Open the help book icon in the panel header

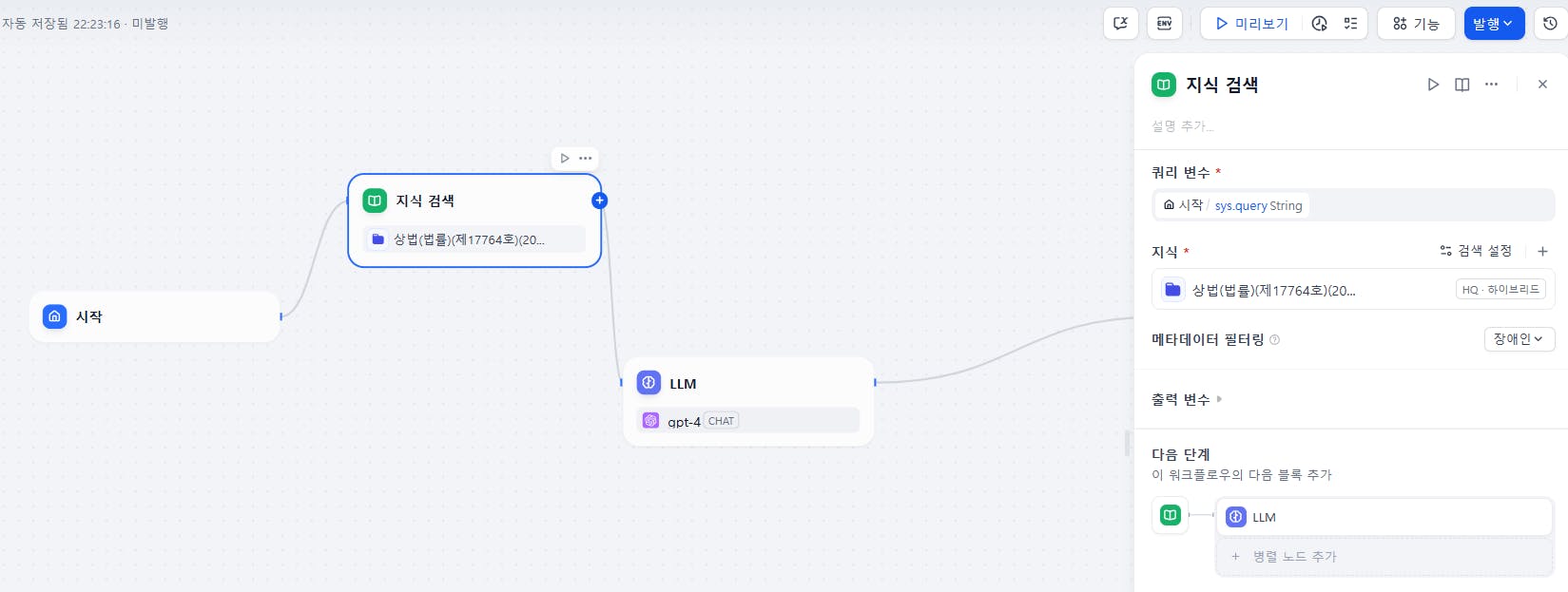point(1462,85)
